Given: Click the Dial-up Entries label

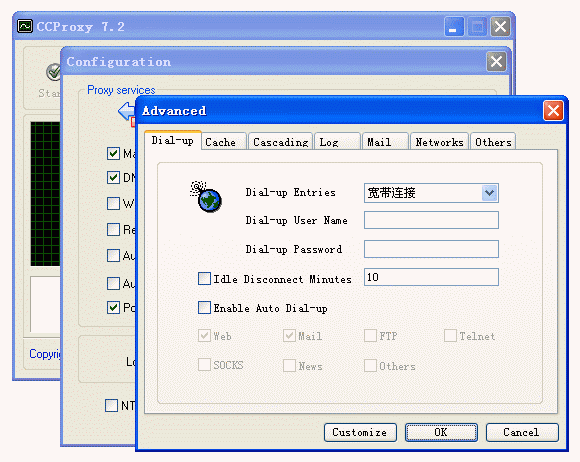Looking at the screenshot, I should tap(290, 193).
